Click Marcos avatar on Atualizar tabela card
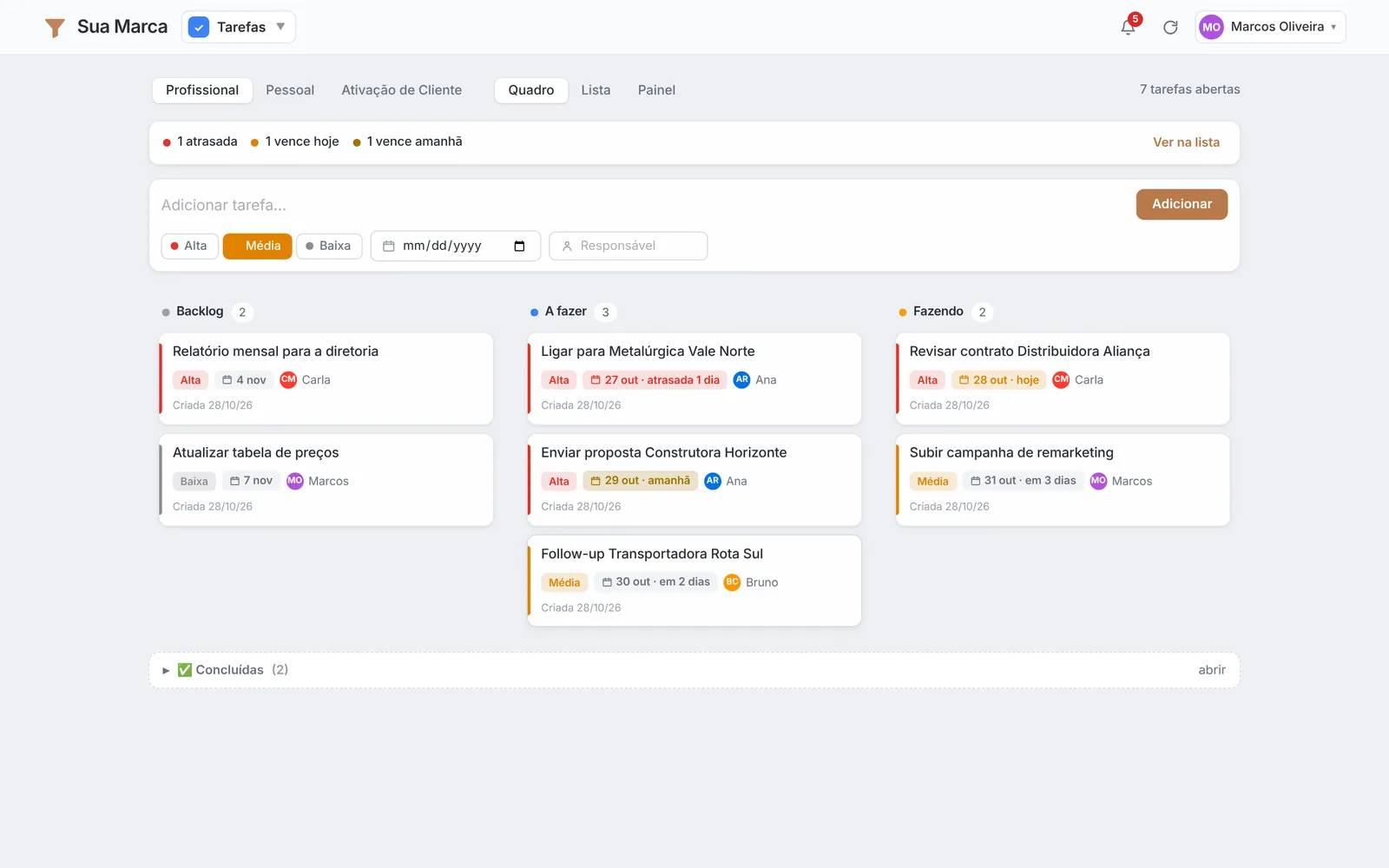 [295, 481]
